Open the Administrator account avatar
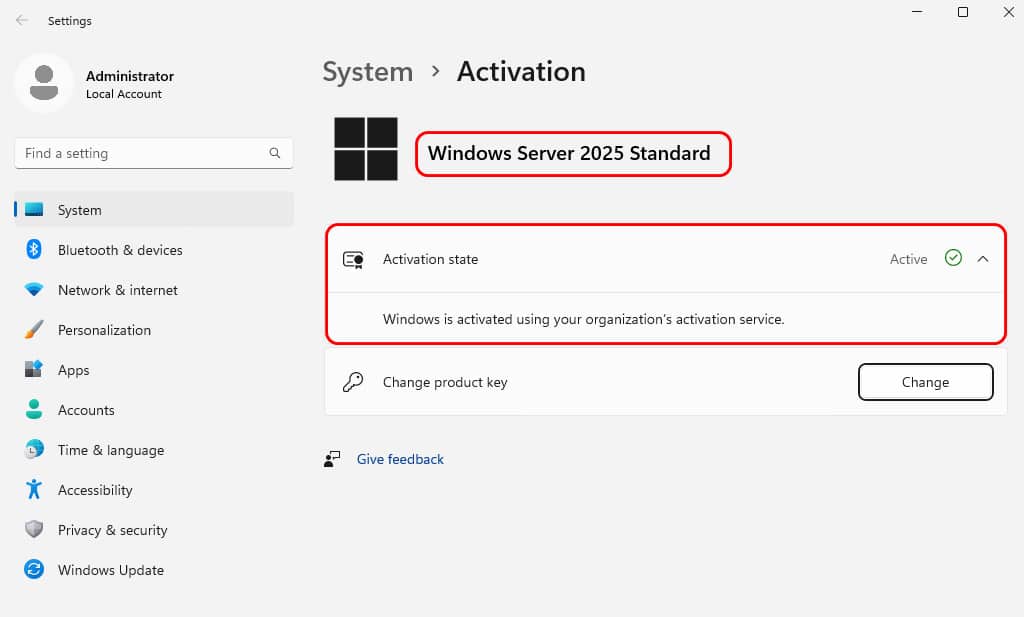Screen dimensions: 1024x617 pyautogui.click(x=44, y=84)
